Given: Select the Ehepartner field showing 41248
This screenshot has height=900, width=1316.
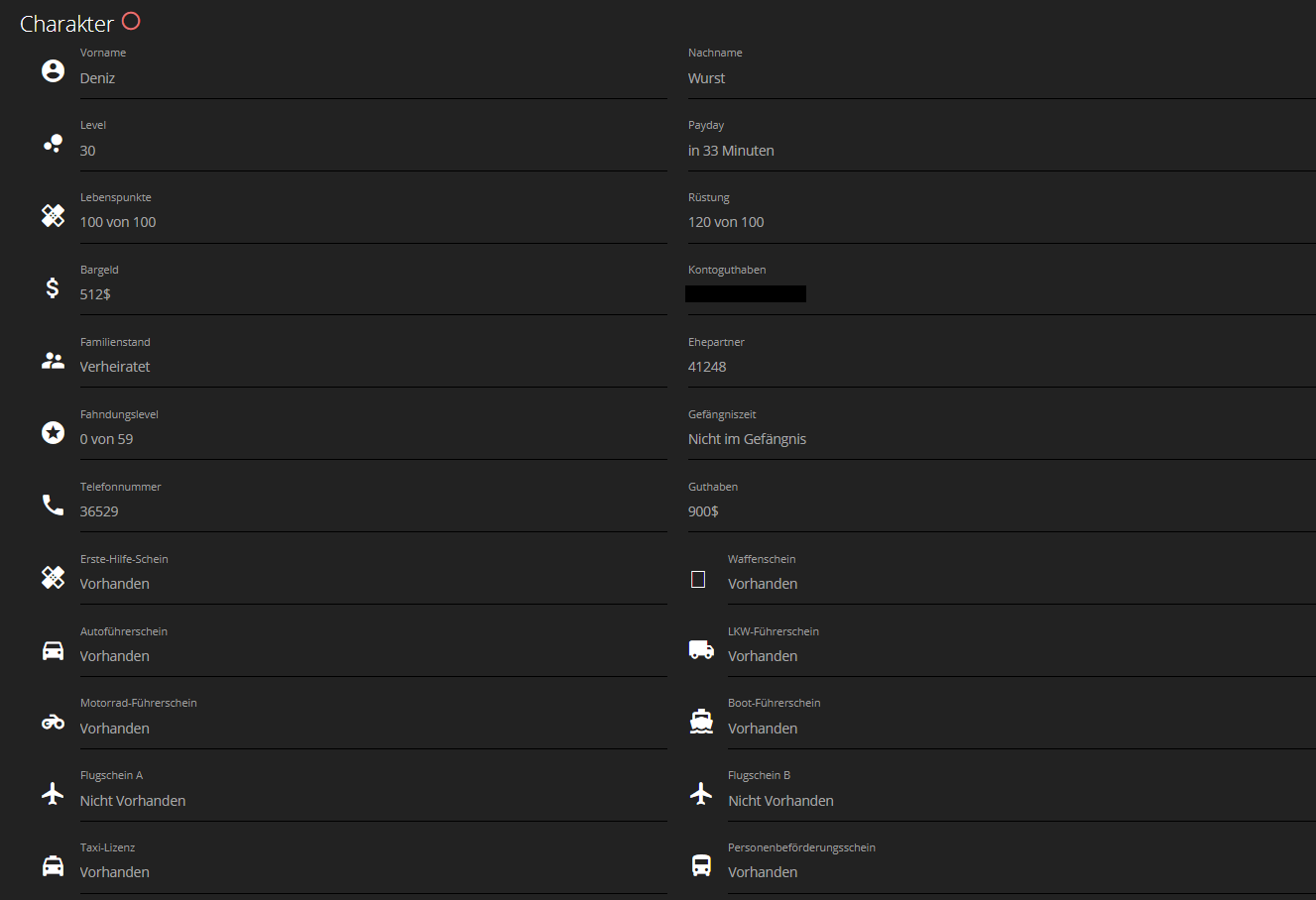Looking at the screenshot, I should point(707,367).
